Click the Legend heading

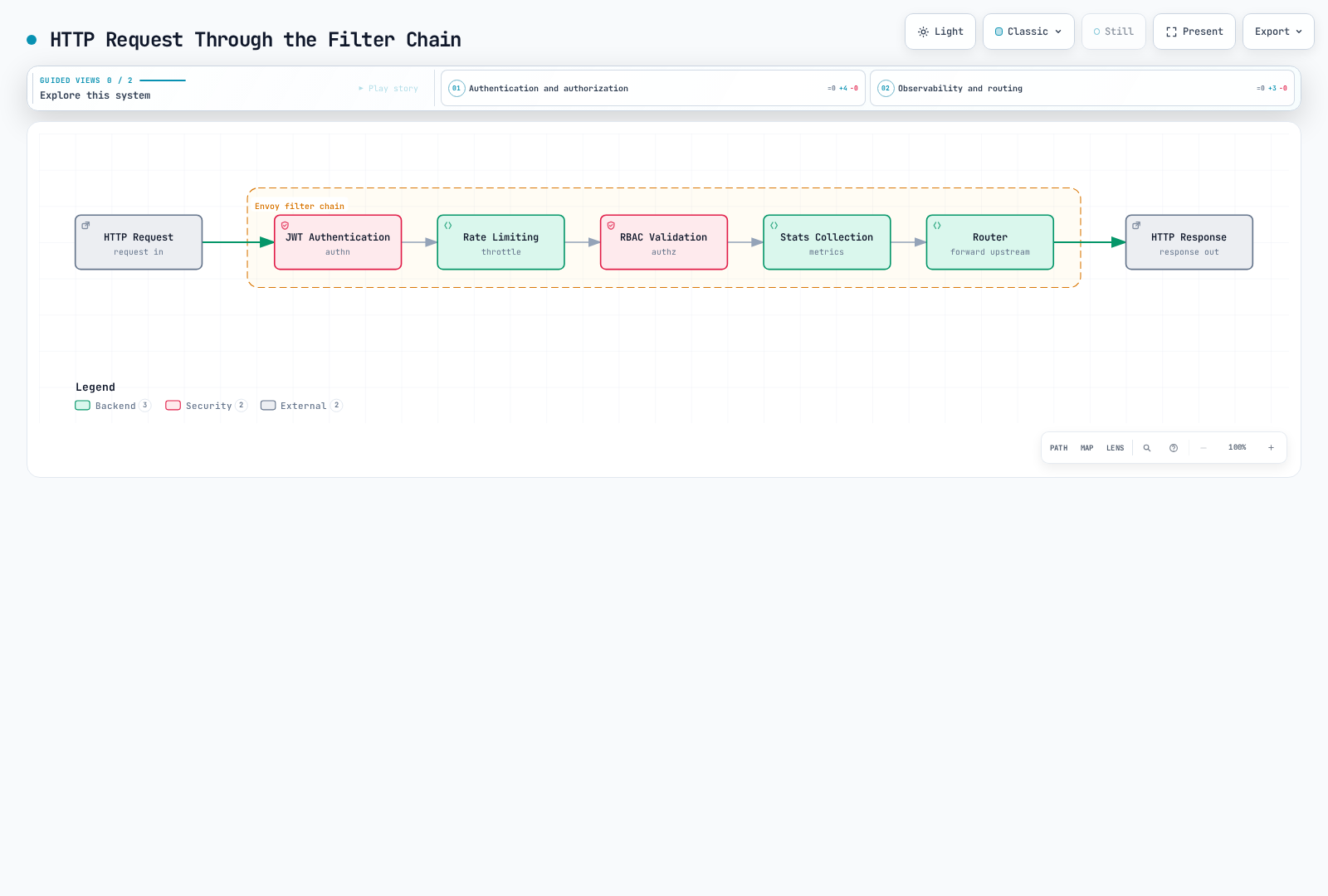[95, 387]
